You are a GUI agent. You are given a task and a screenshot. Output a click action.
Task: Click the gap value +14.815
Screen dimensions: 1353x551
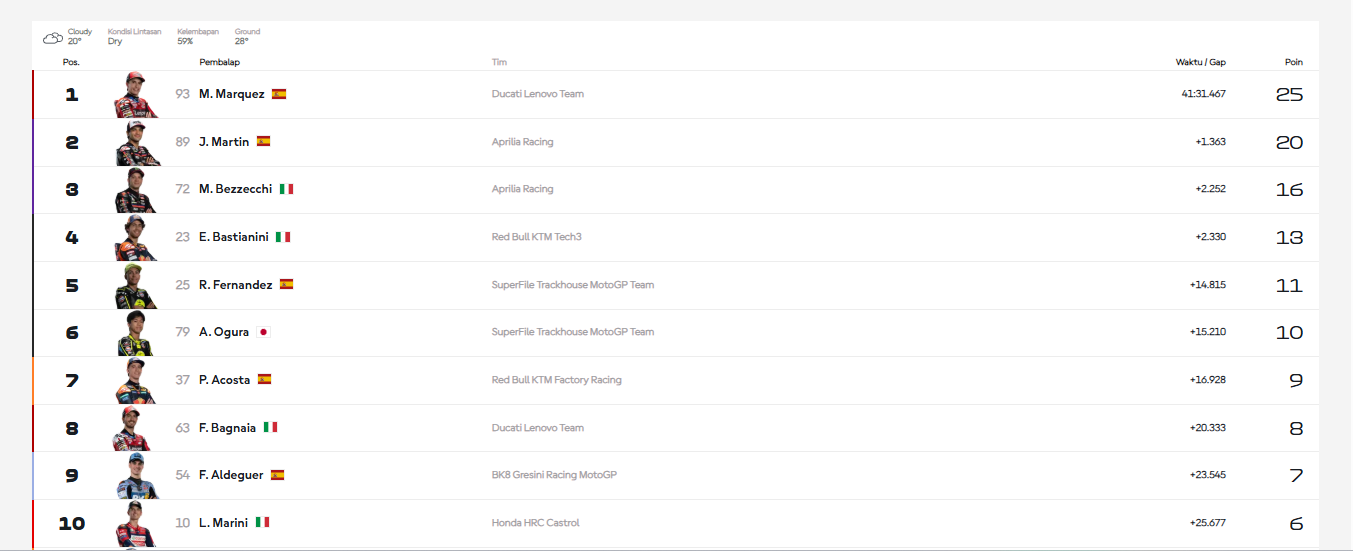point(1207,285)
